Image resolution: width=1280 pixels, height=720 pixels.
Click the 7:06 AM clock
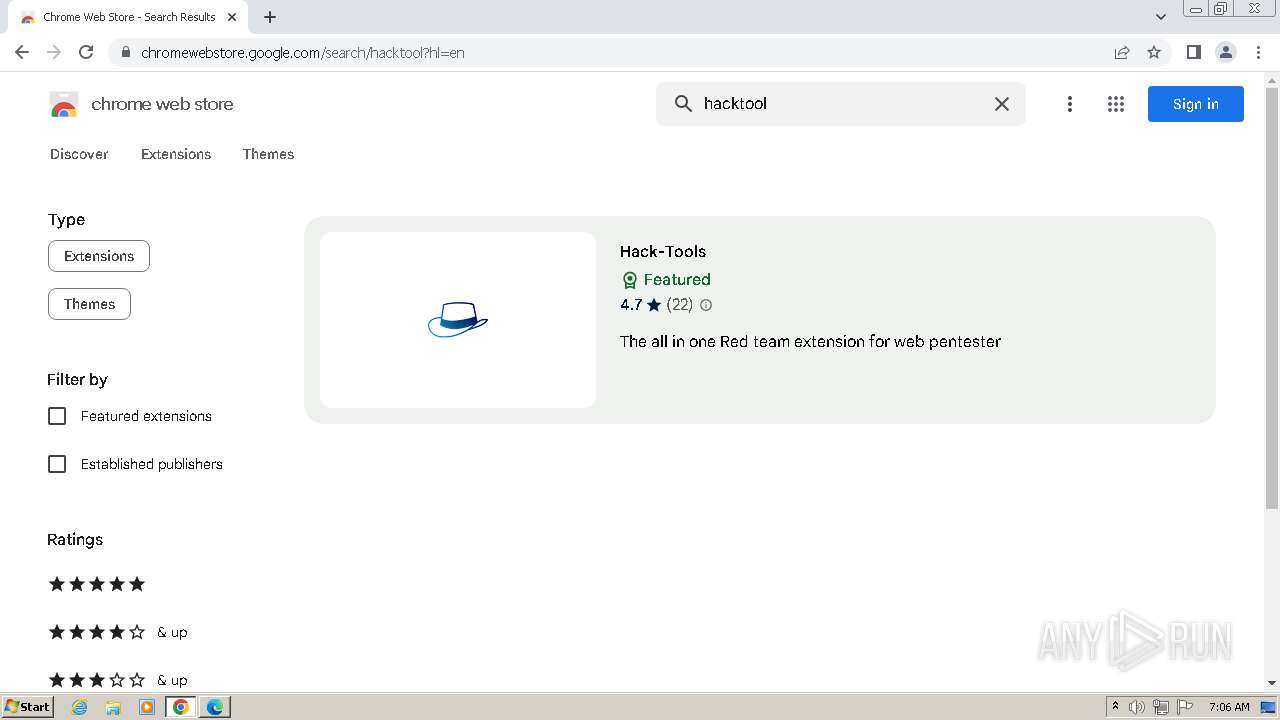(1229, 707)
